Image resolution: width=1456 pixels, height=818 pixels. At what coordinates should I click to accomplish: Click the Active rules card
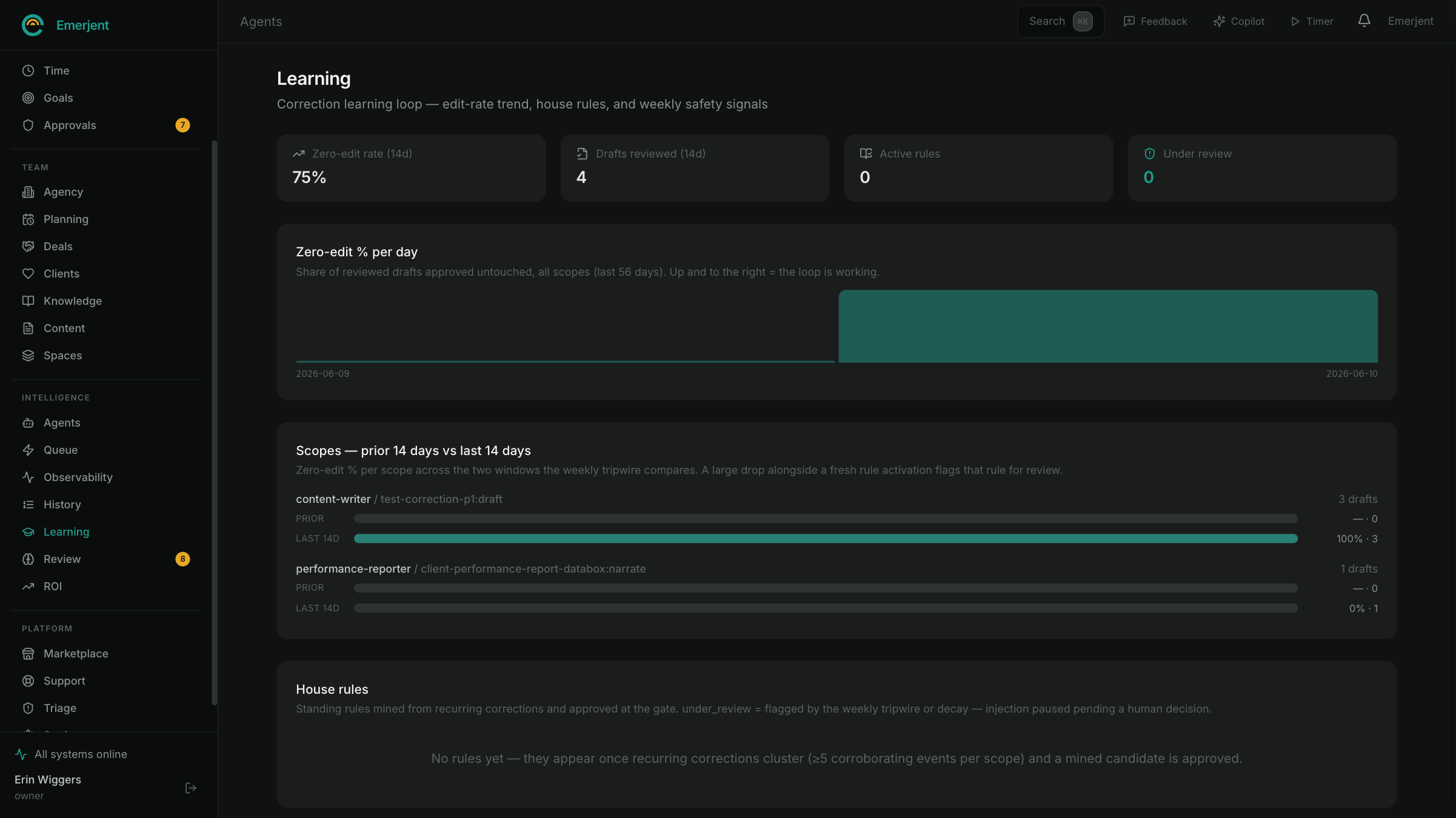[x=978, y=168]
